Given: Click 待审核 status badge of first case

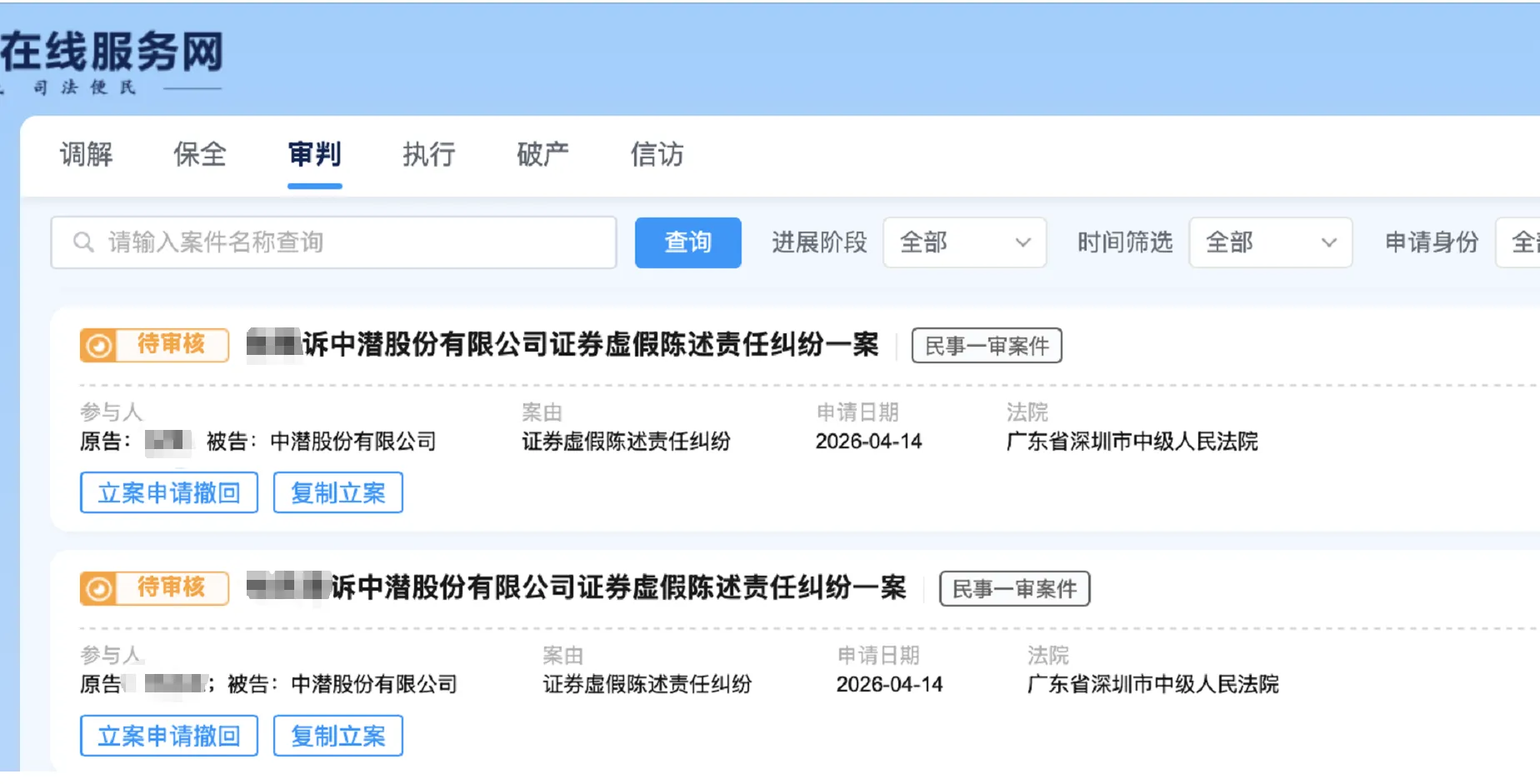Looking at the screenshot, I should point(154,345).
